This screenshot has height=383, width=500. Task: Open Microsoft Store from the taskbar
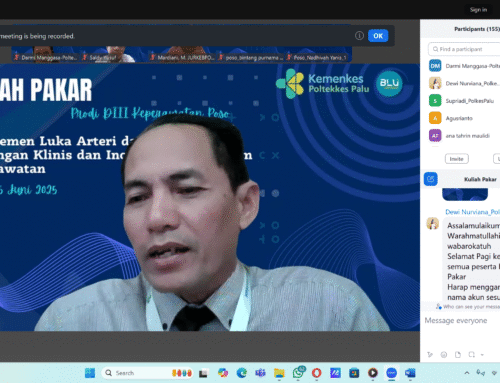click(x=354, y=373)
